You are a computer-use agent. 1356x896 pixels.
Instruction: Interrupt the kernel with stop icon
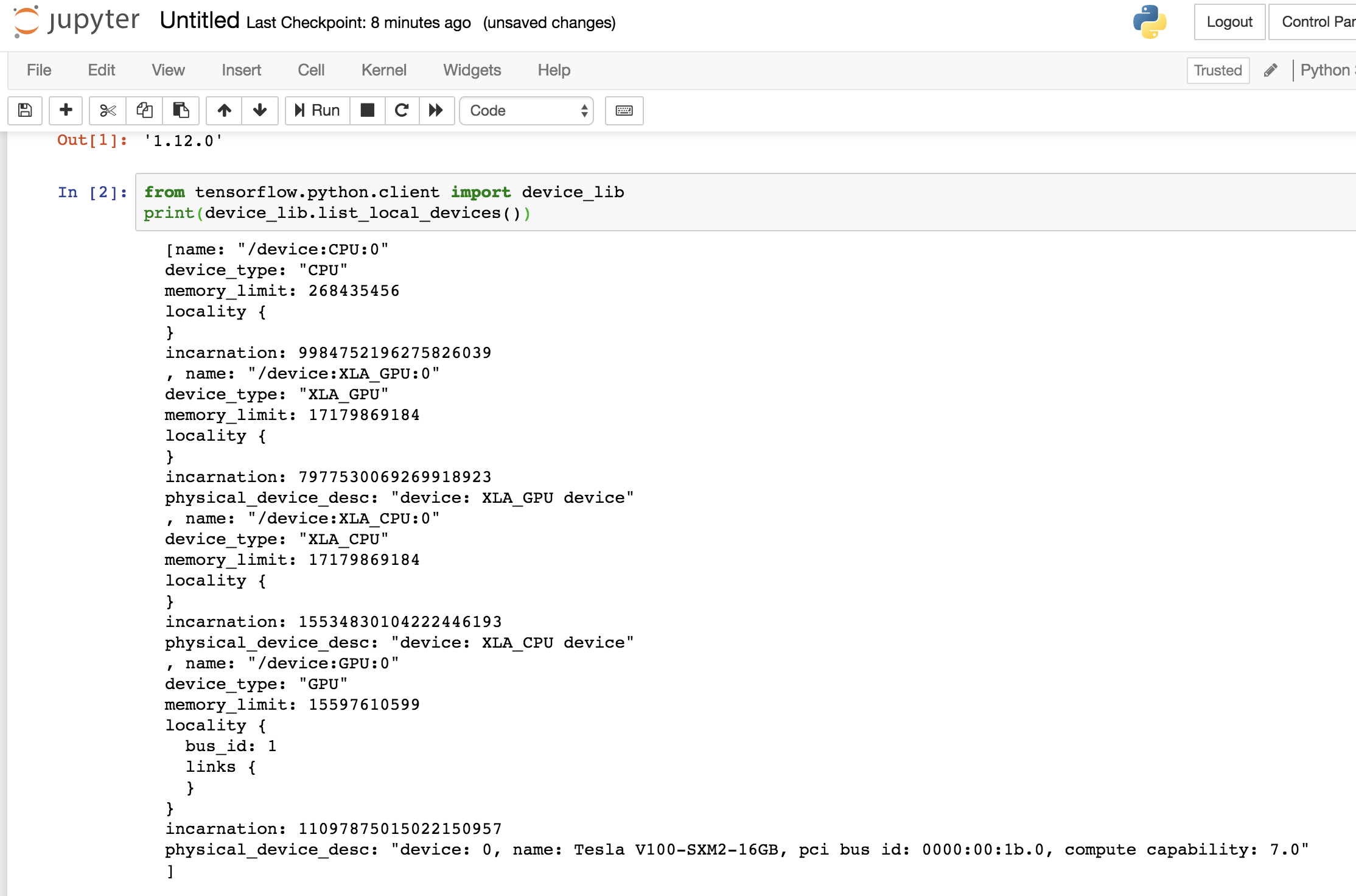[368, 110]
